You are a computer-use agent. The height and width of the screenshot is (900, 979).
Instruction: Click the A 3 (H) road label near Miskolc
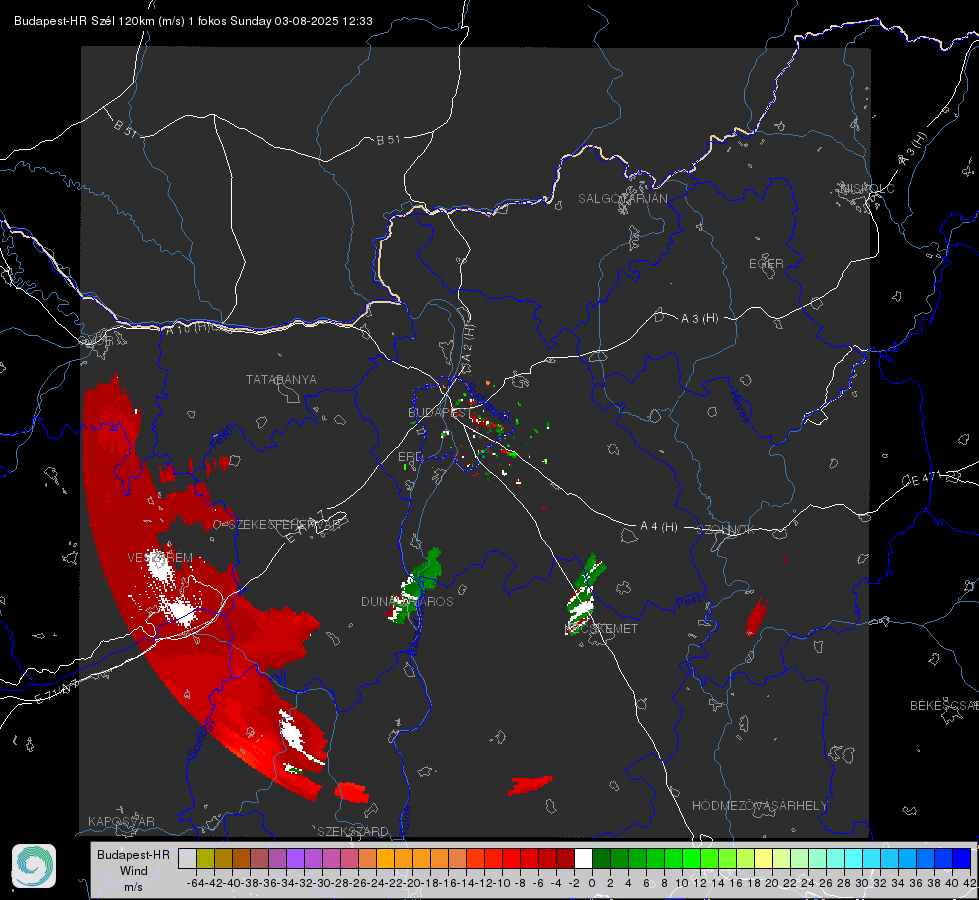click(x=913, y=149)
